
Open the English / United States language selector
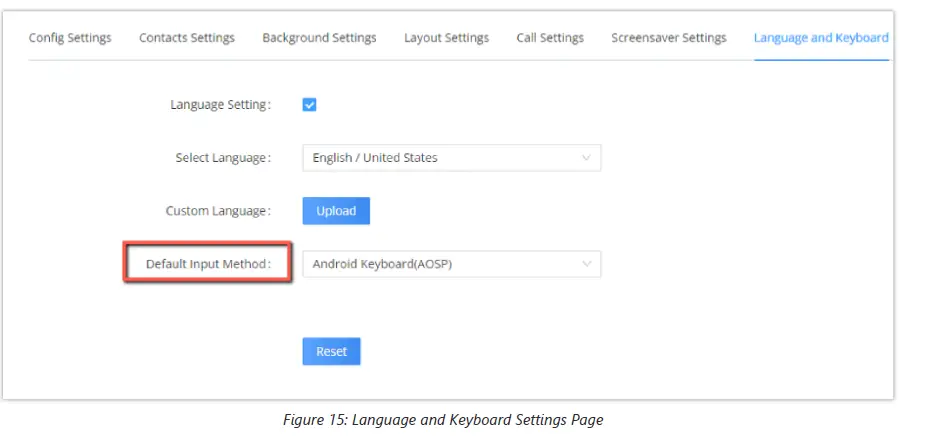440,158
